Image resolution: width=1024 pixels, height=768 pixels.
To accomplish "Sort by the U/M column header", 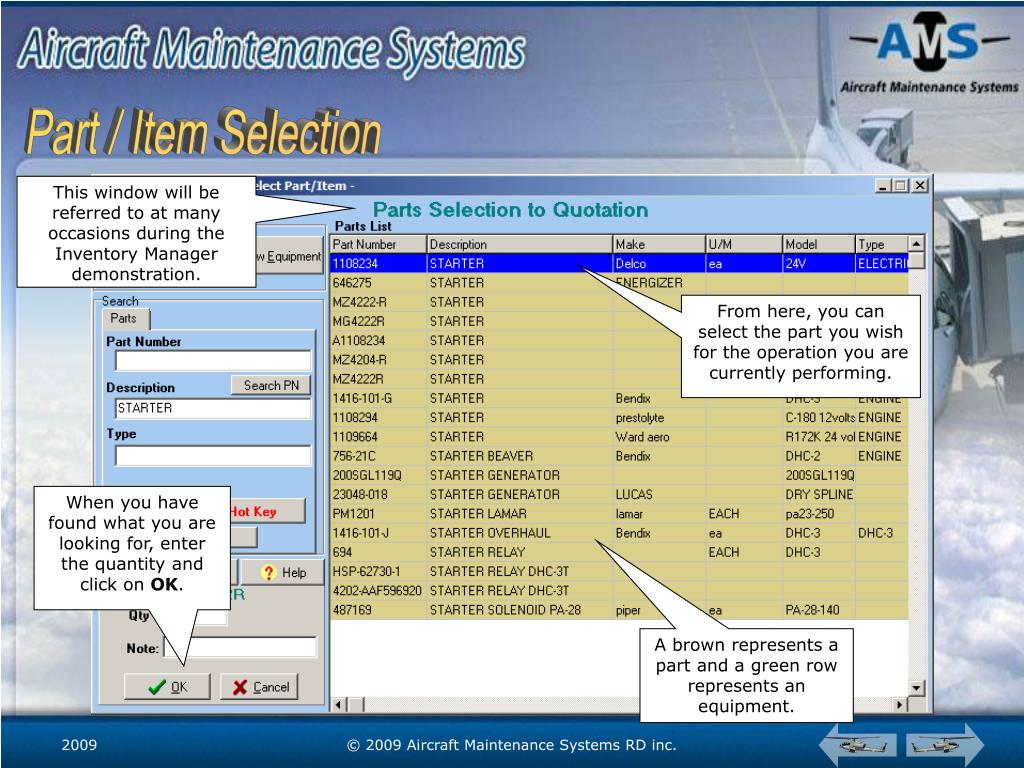I will click(744, 244).
